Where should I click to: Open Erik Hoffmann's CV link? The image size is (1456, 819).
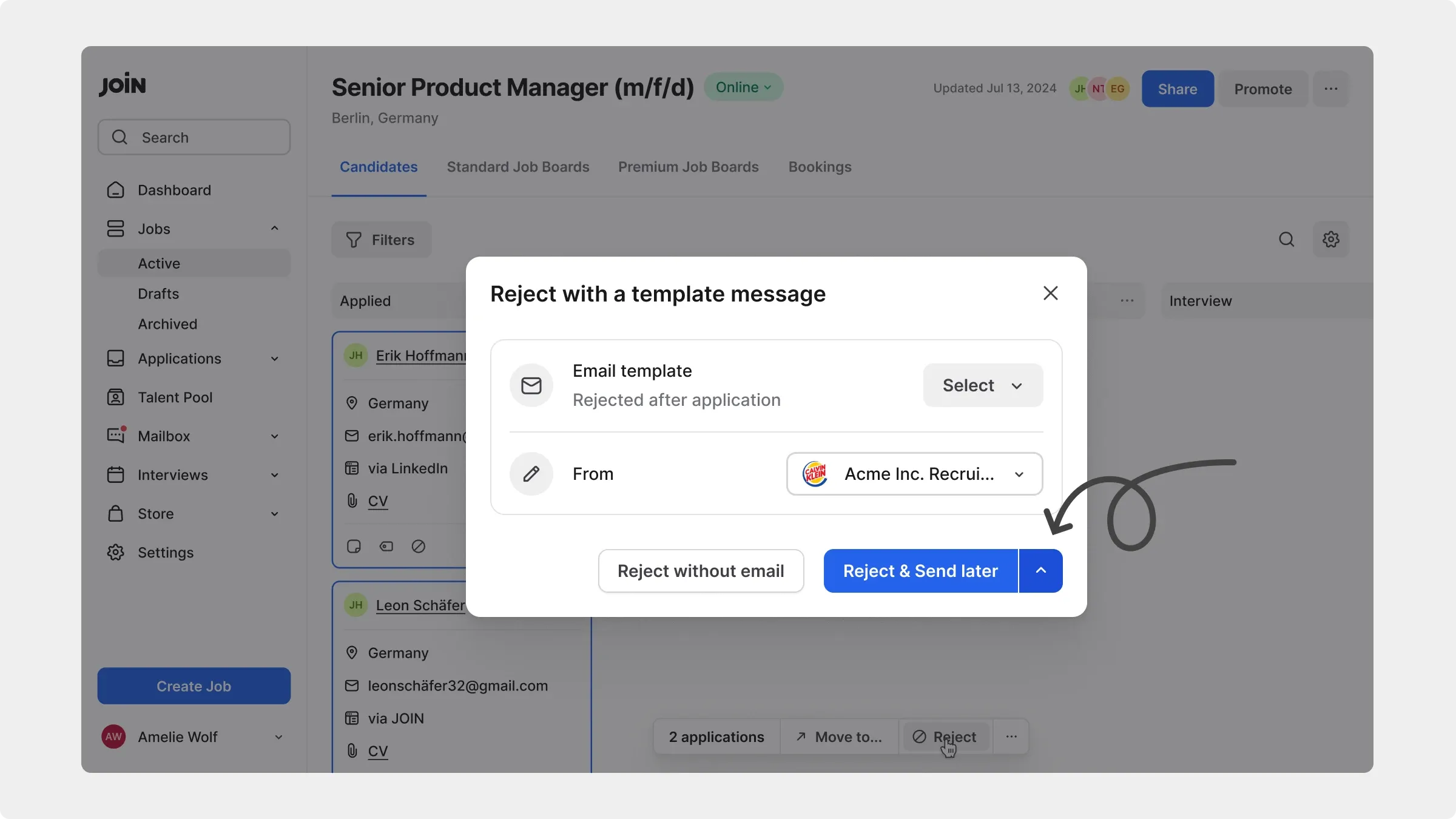[x=377, y=501]
